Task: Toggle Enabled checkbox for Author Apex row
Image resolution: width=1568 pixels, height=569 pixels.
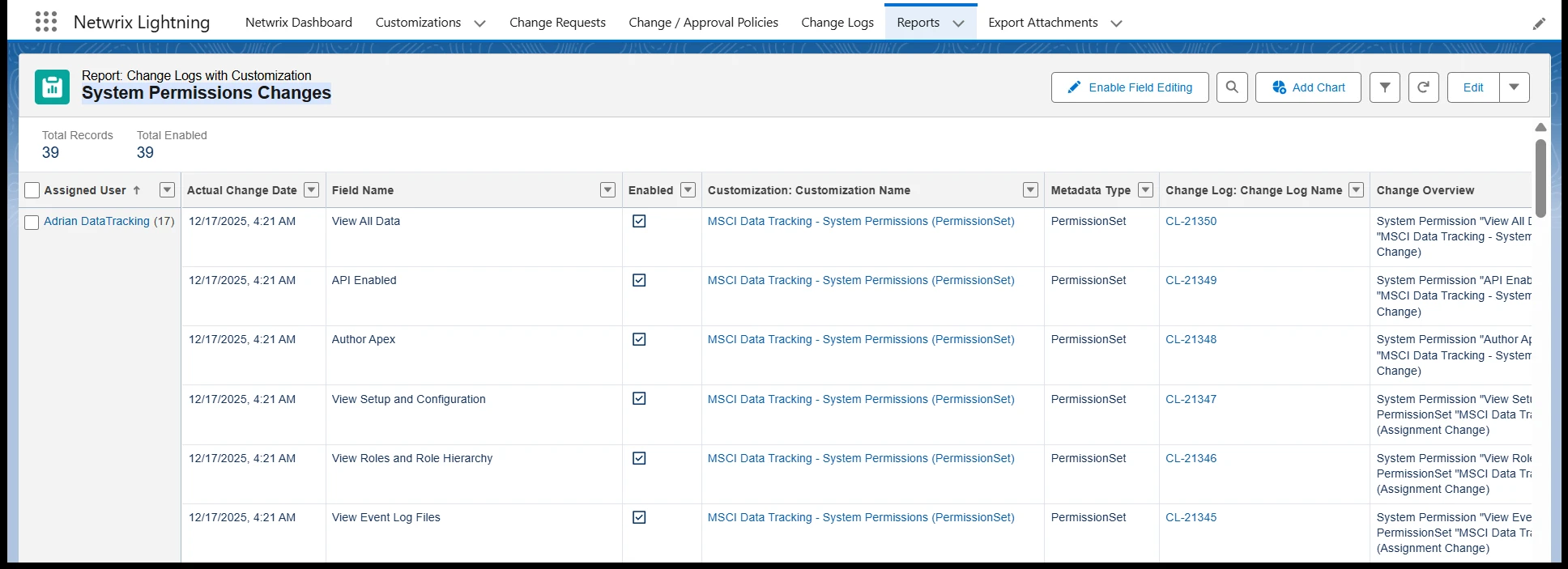Action: [x=639, y=339]
